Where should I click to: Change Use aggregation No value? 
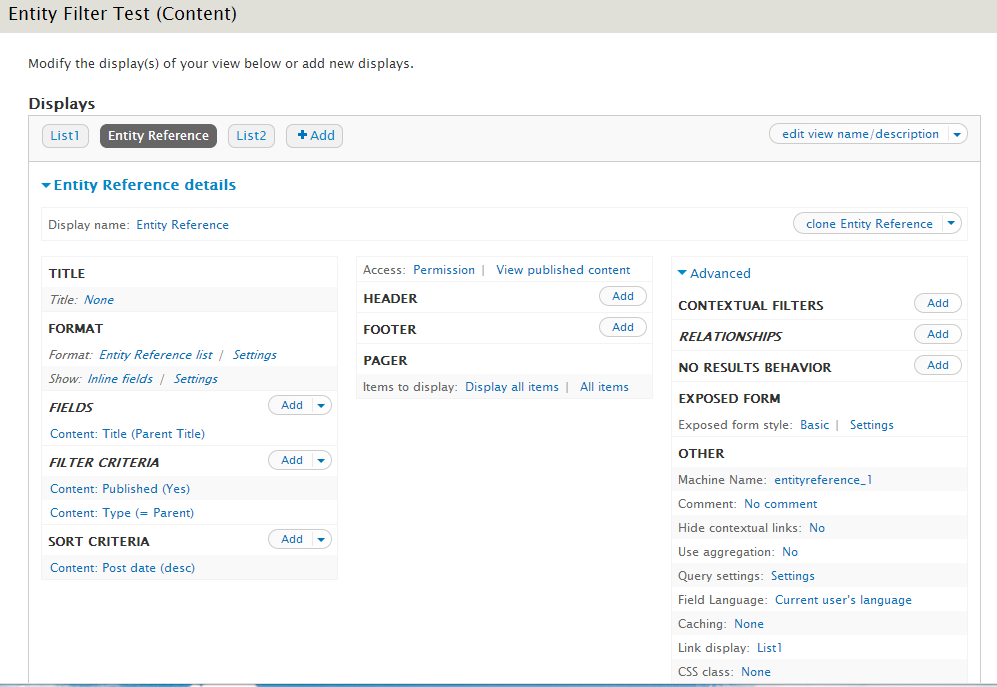(x=790, y=552)
